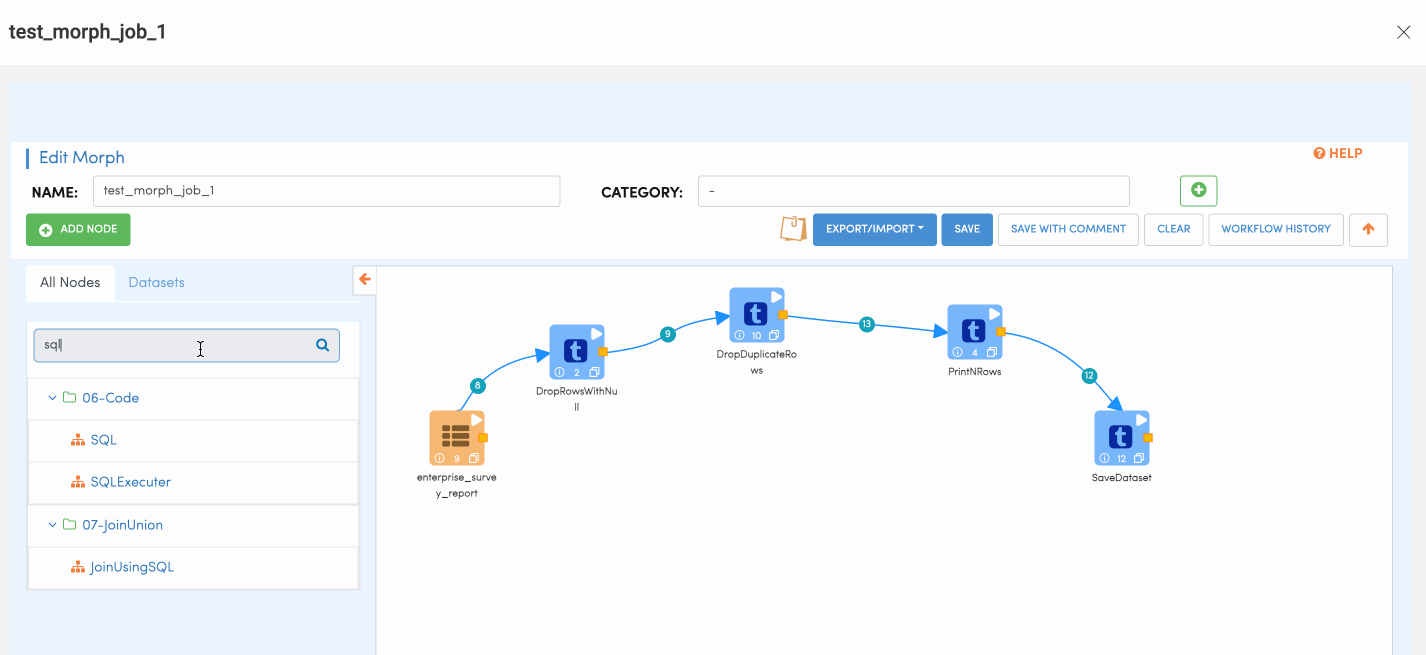
Task: Select the table dataset icon of enterprise_survey_report
Action: [455, 436]
